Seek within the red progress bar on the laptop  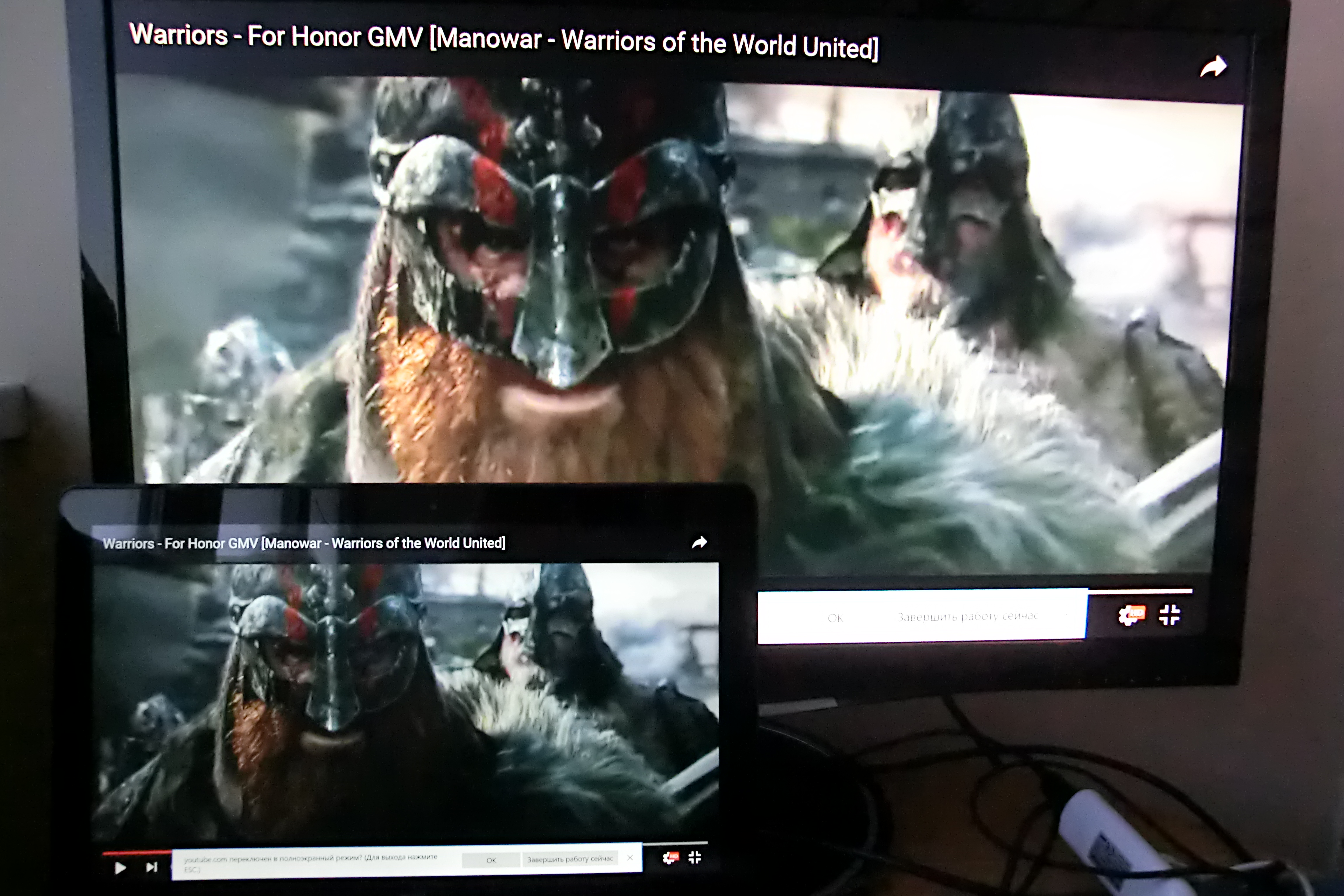point(137,853)
